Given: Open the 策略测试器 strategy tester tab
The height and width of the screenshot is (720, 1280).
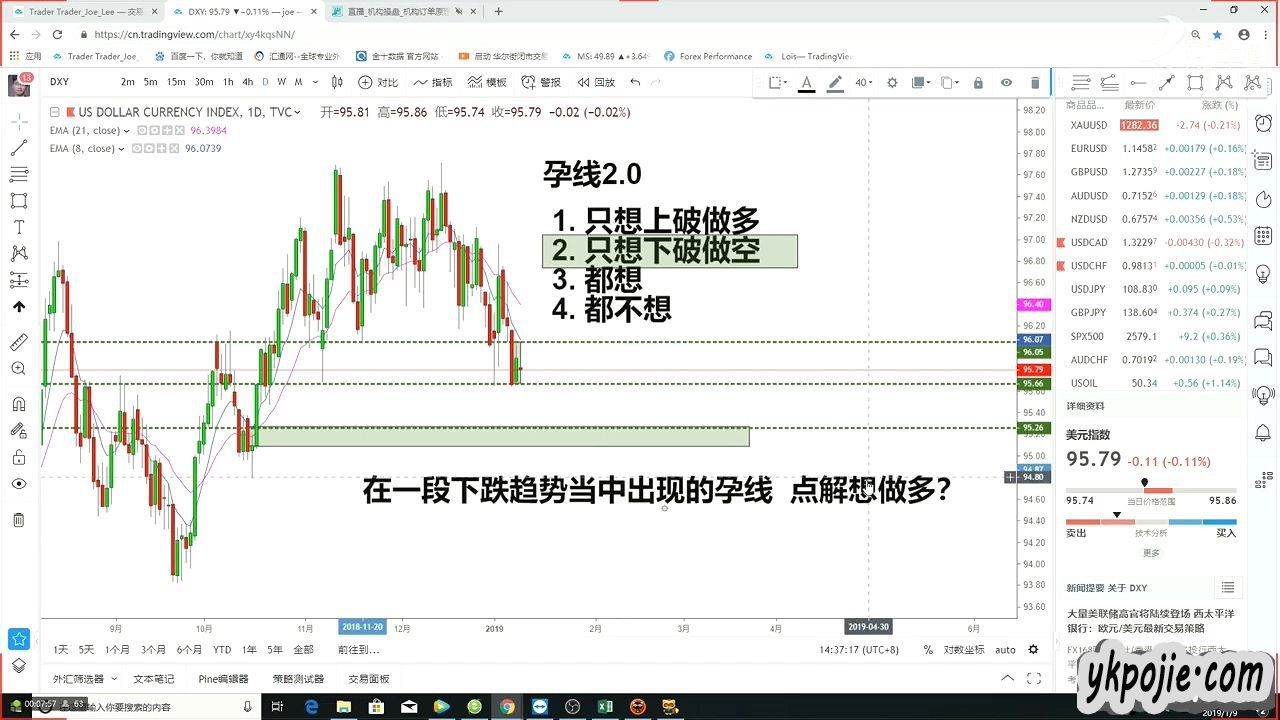Looking at the screenshot, I should (298, 679).
